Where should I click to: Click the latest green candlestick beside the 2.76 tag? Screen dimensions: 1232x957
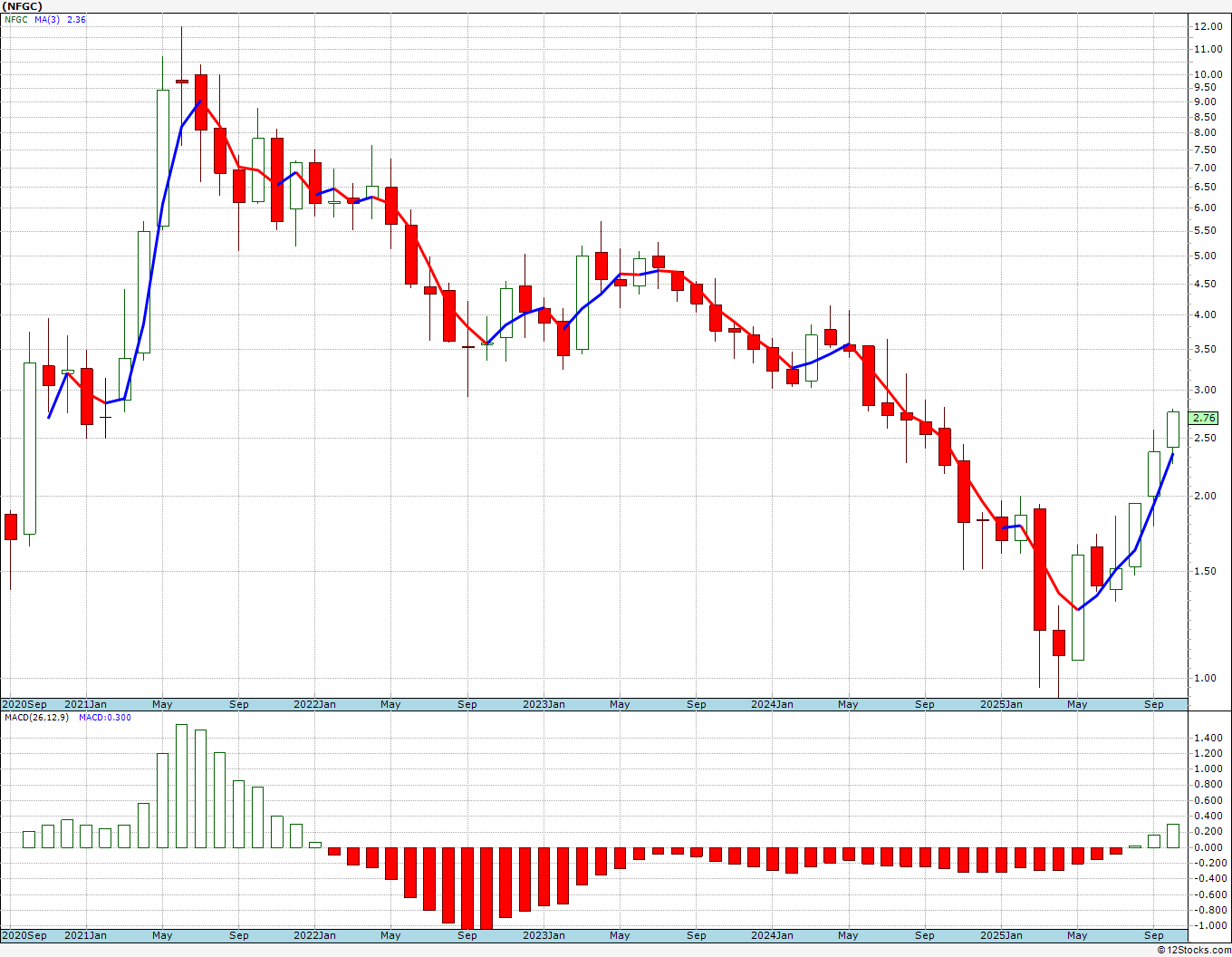click(x=1173, y=430)
